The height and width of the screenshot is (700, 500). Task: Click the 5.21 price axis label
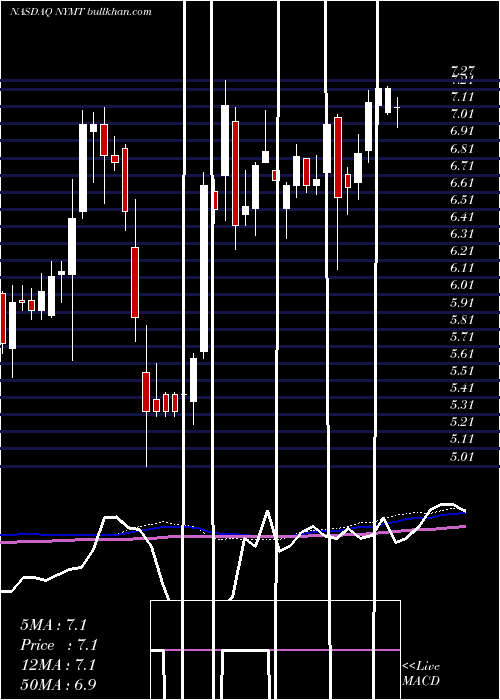click(462, 422)
